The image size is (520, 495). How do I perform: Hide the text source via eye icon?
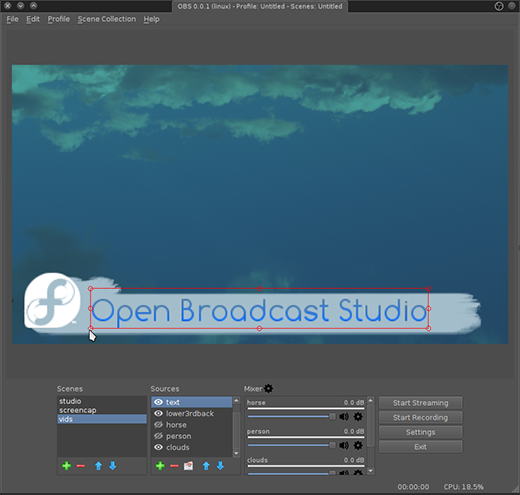pos(158,402)
